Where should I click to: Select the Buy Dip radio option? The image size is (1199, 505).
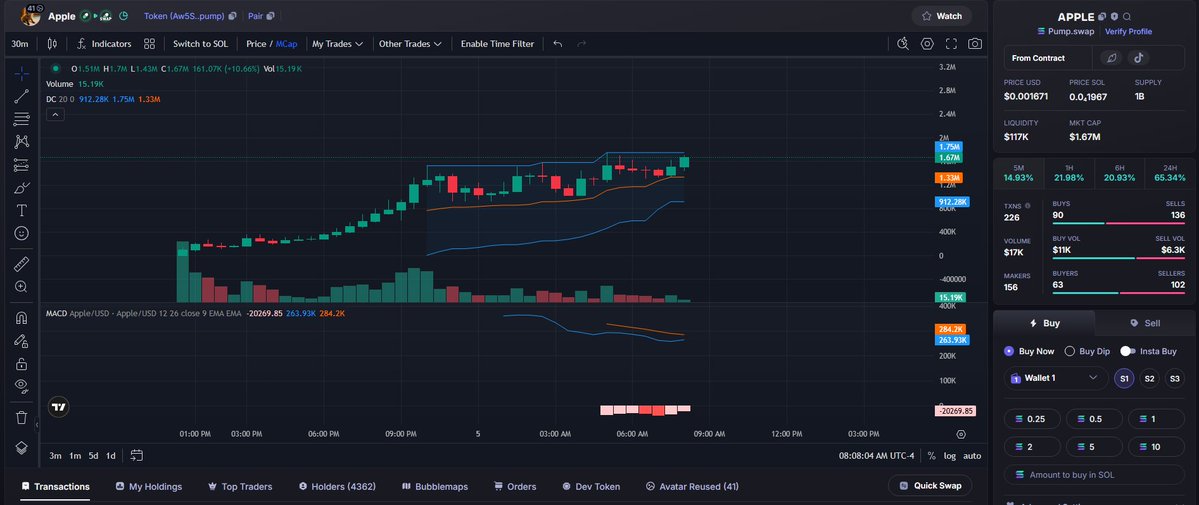[x=1087, y=351]
